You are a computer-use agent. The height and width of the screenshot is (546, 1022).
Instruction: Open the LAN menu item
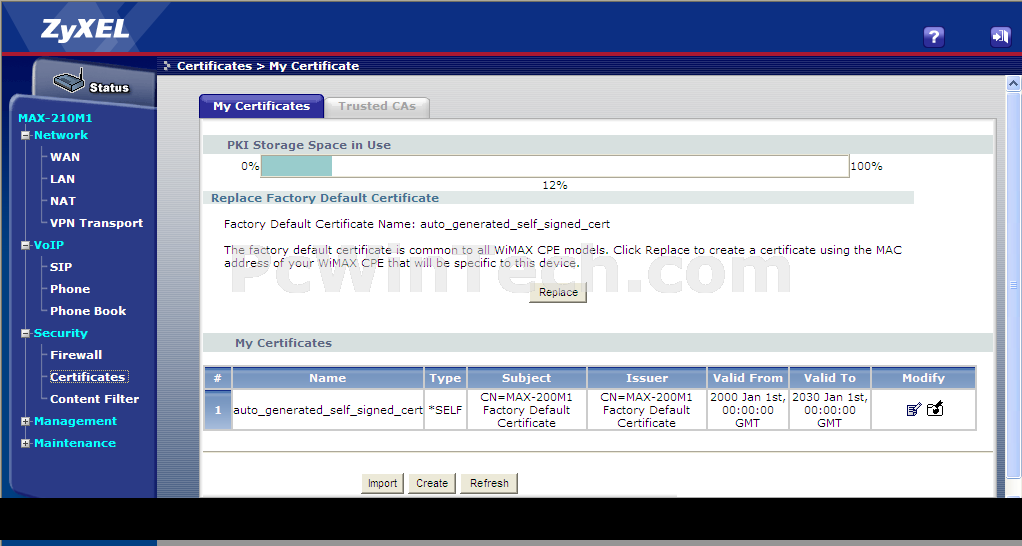click(x=63, y=179)
